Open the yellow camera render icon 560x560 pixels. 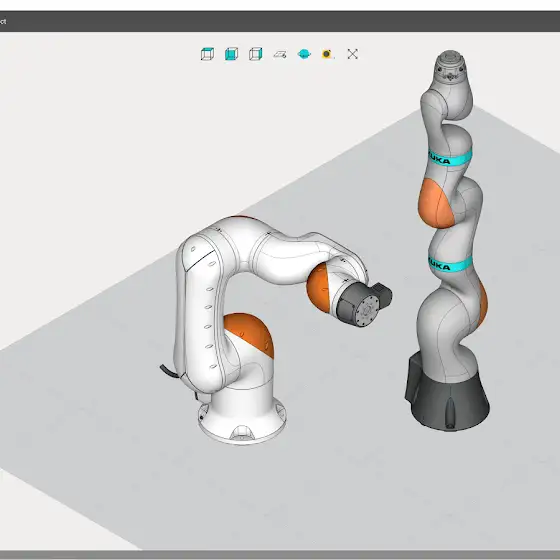328,54
